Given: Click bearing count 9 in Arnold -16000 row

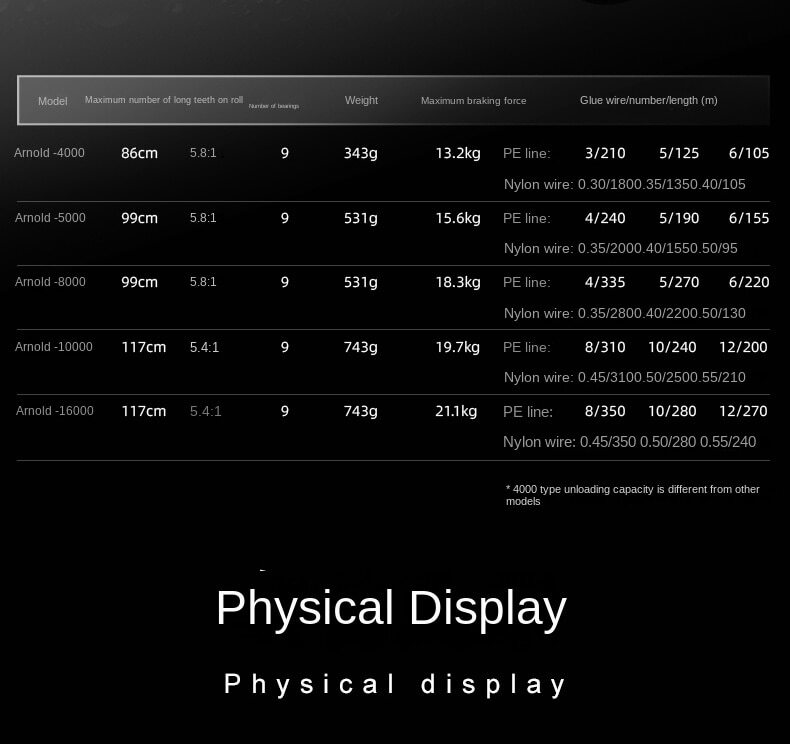Looking at the screenshot, I should (x=285, y=411).
